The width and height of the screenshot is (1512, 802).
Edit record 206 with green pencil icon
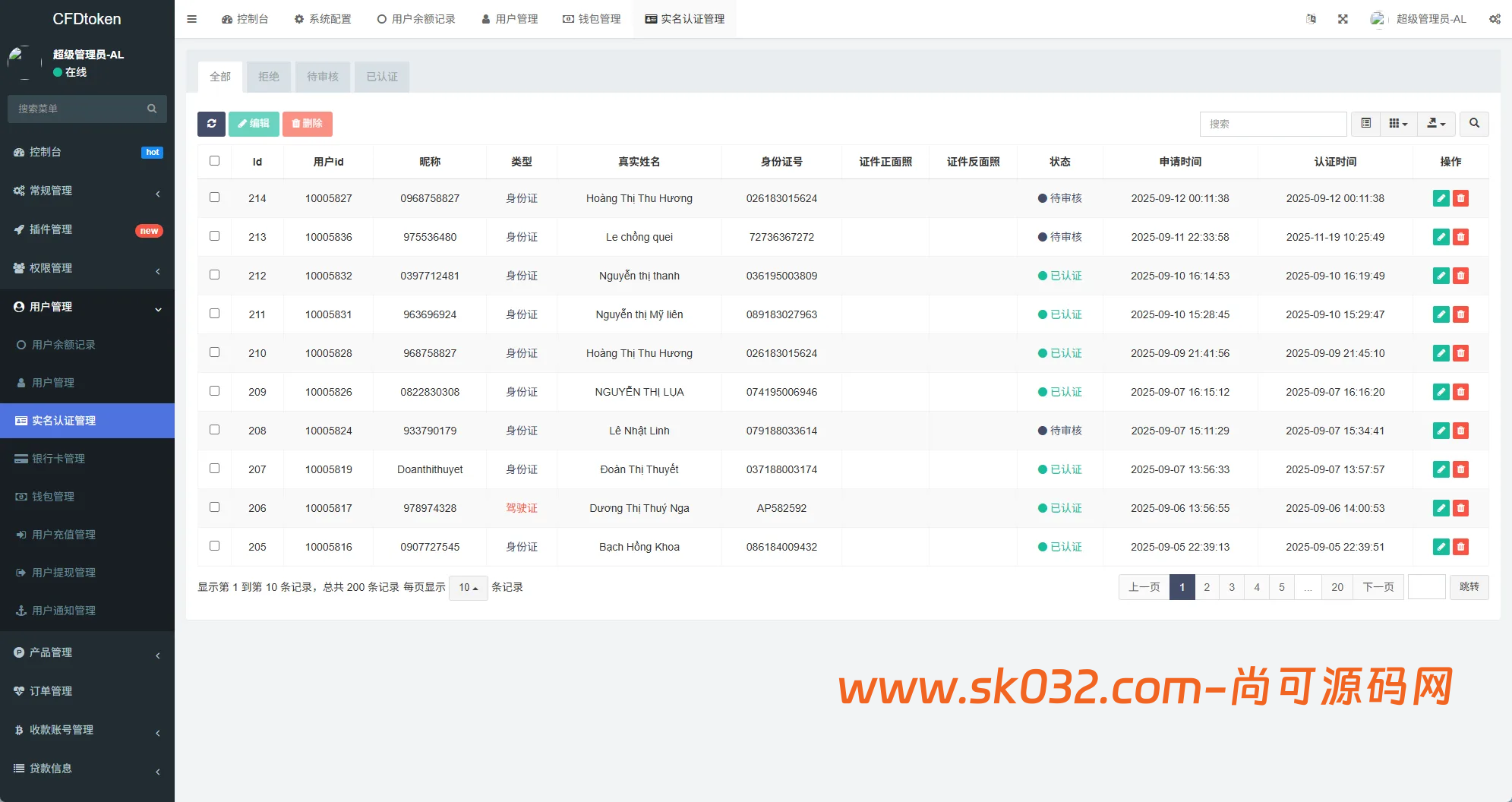1441,509
